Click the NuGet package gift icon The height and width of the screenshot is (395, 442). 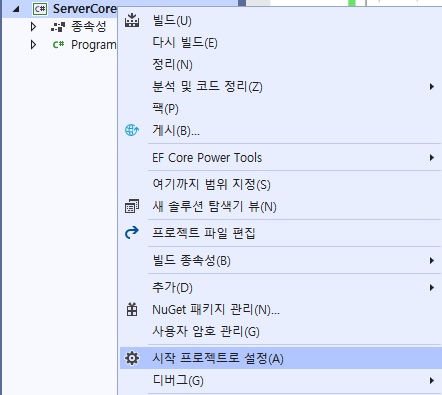coord(132,309)
